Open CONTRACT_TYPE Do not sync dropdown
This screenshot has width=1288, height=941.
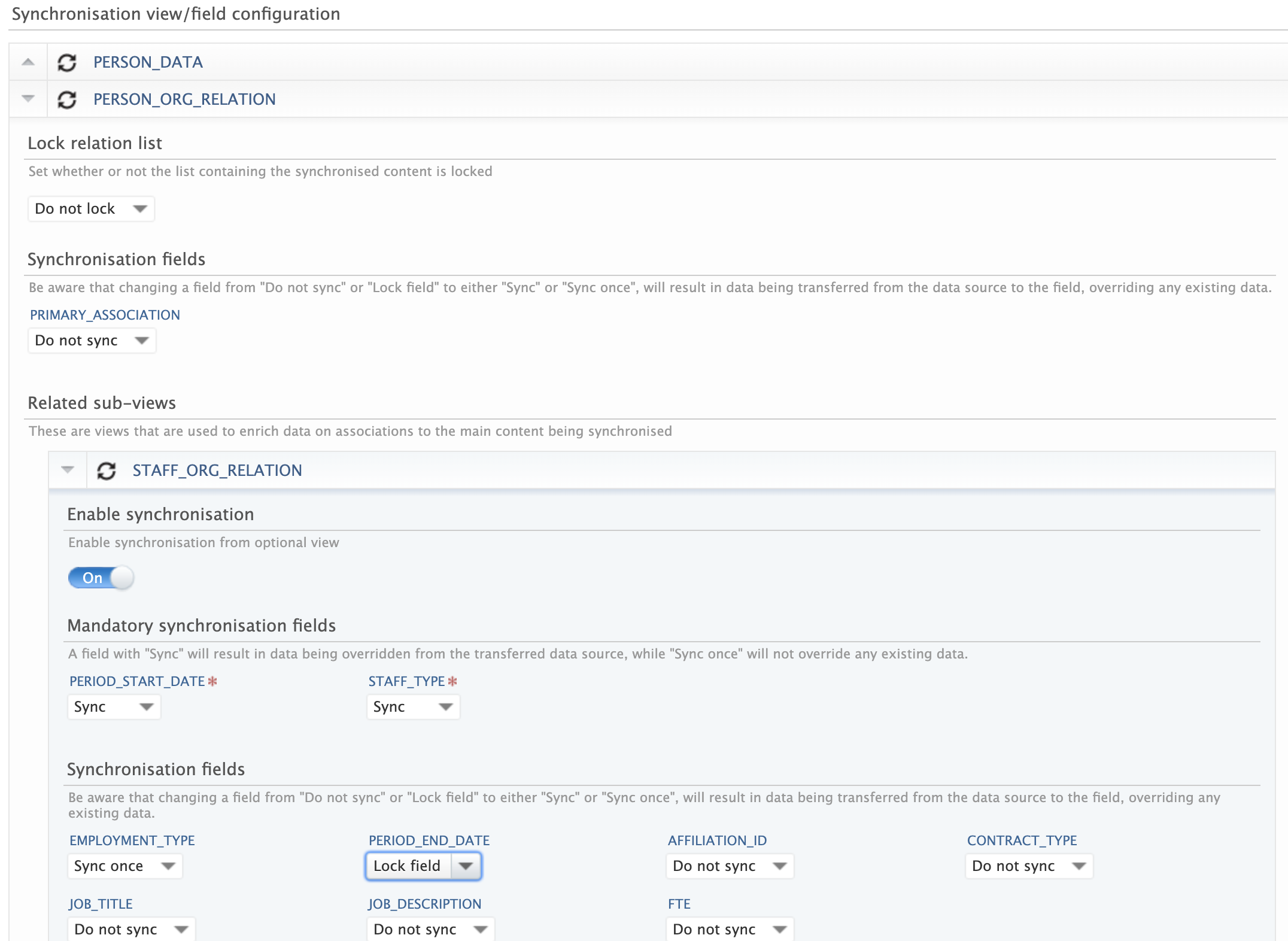click(1029, 866)
